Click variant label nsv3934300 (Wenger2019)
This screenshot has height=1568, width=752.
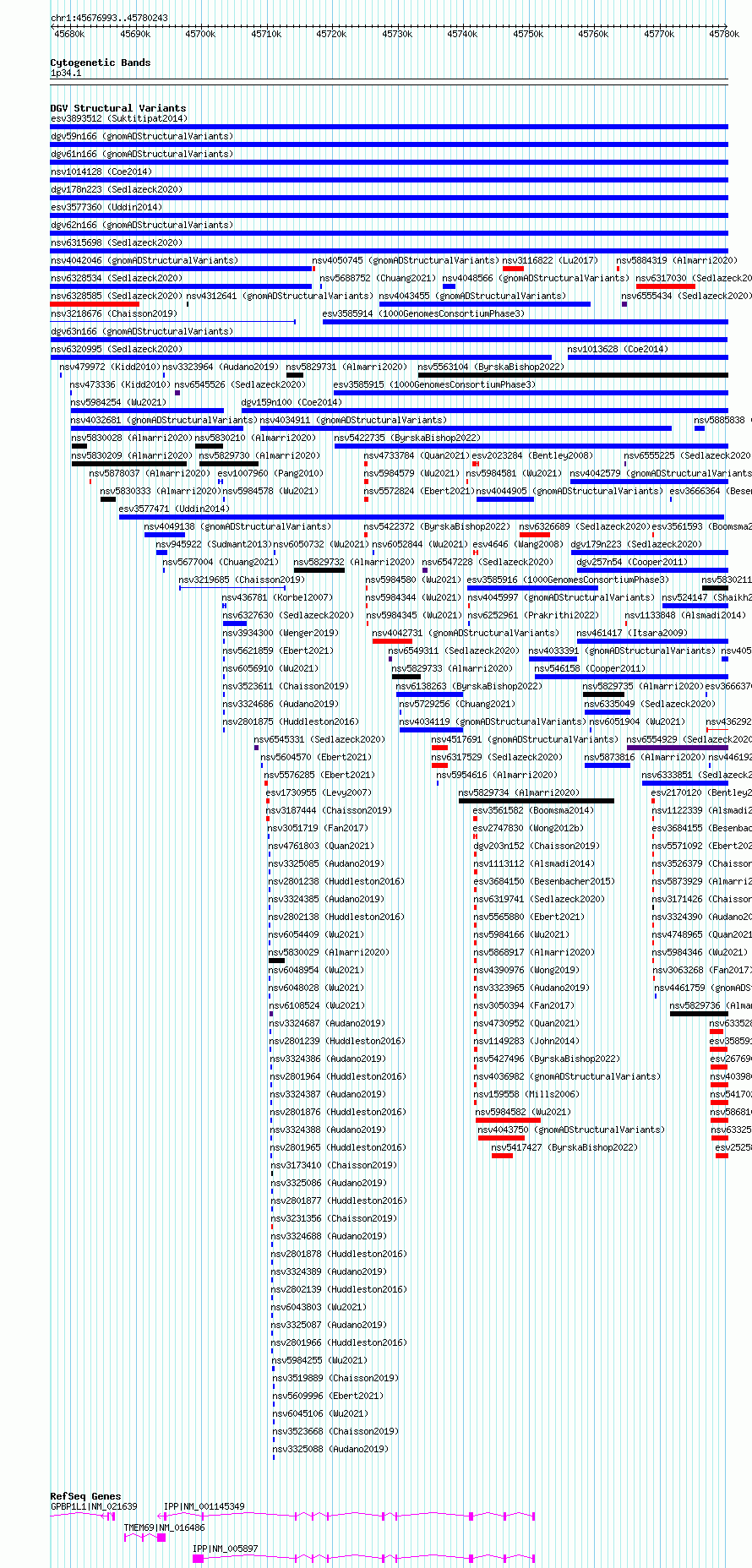[x=281, y=633]
